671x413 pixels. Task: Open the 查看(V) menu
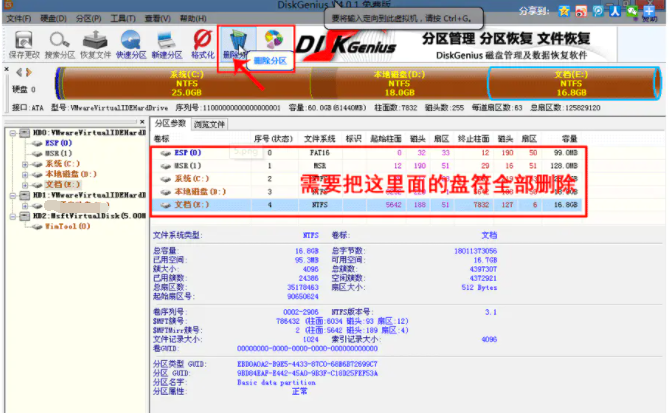click(x=157, y=19)
